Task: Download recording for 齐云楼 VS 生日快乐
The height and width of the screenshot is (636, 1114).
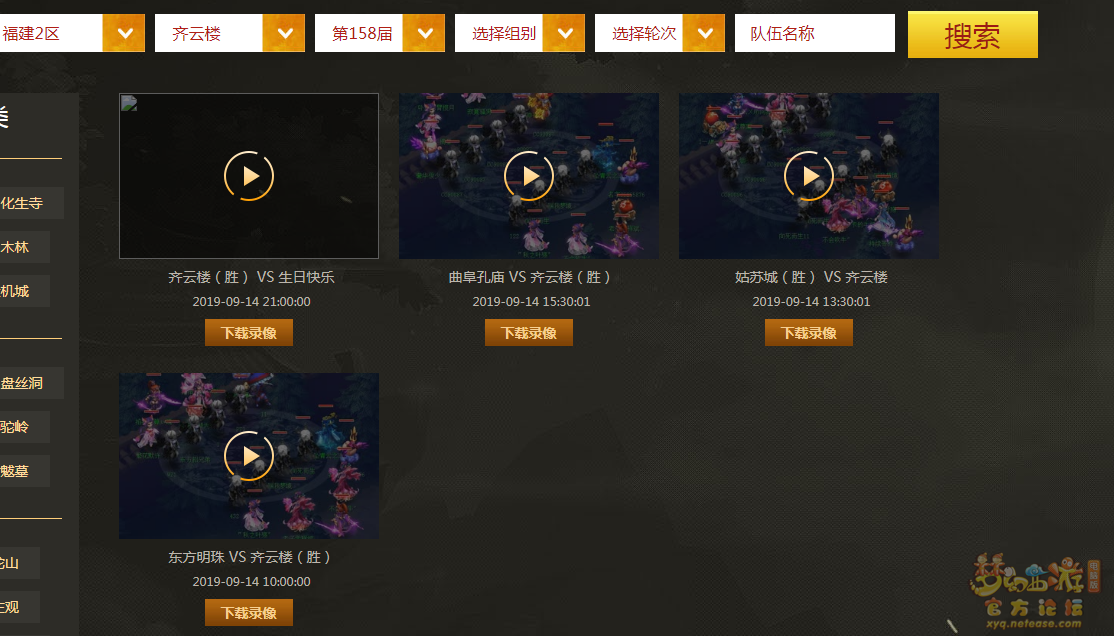Action: tap(249, 333)
